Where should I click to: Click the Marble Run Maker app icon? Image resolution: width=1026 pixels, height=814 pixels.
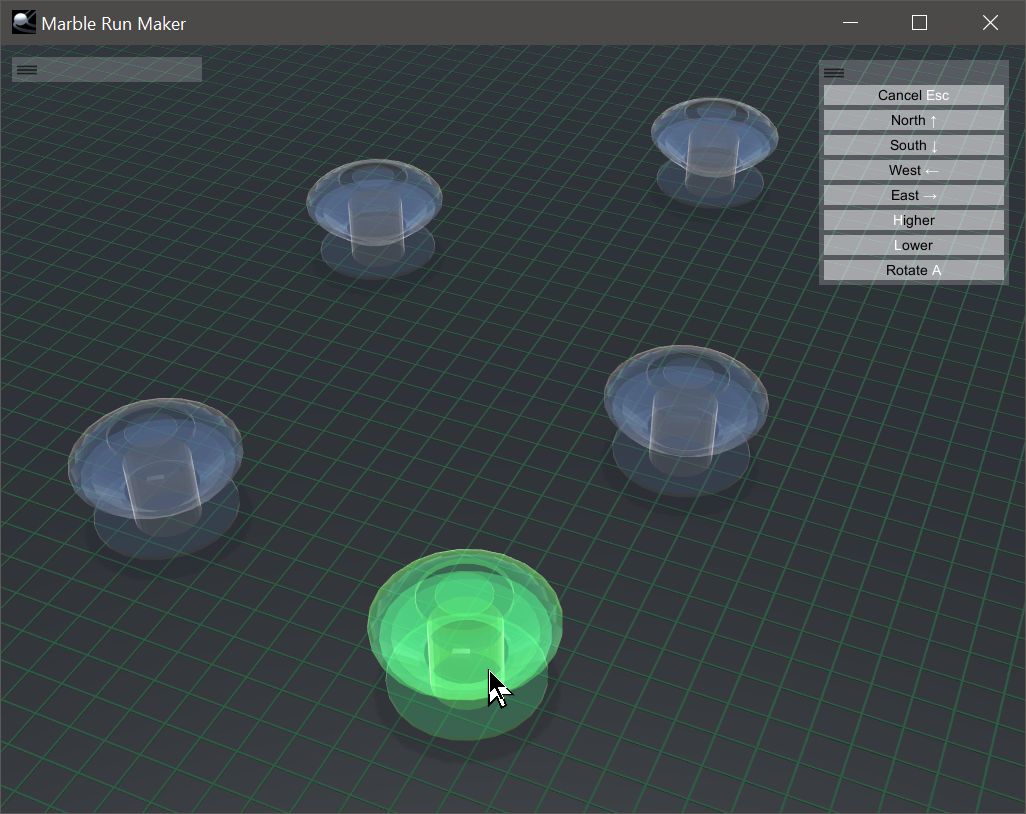tap(24, 23)
